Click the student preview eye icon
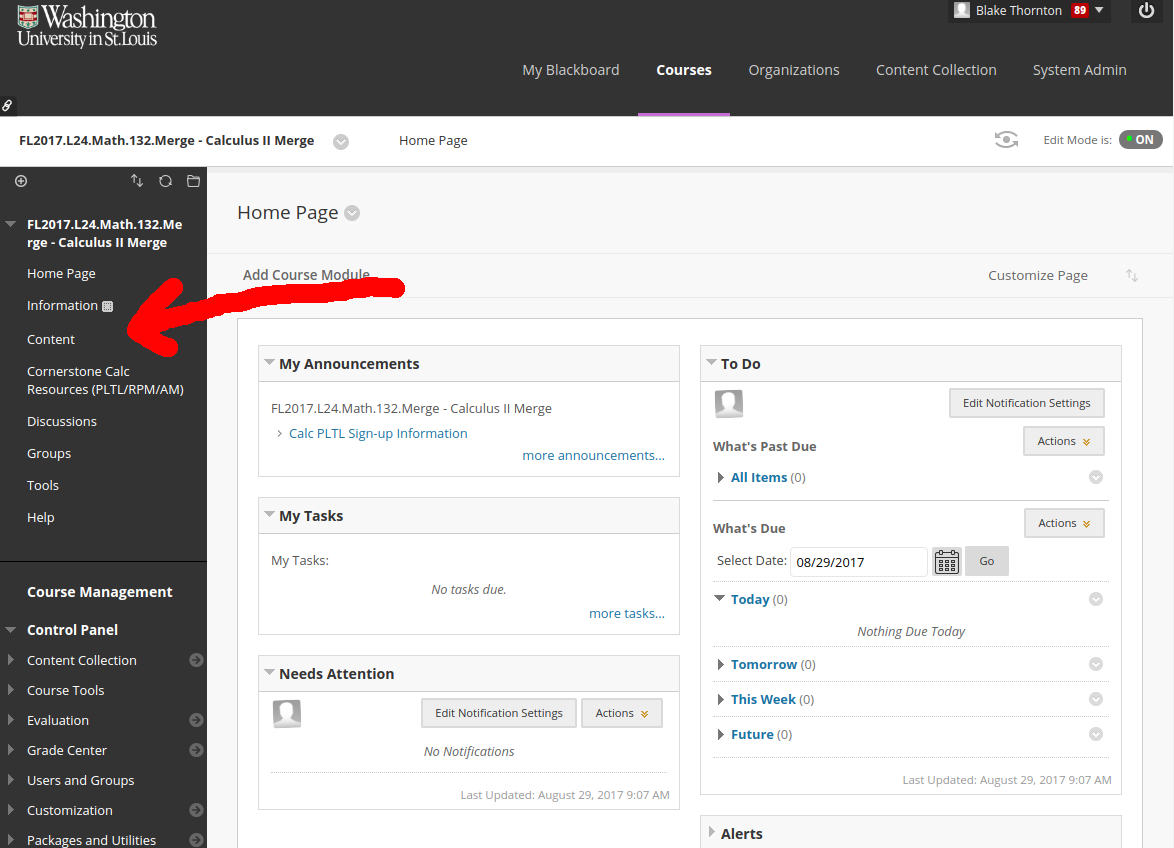The width and height of the screenshot is (1174, 848). [1006, 140]
